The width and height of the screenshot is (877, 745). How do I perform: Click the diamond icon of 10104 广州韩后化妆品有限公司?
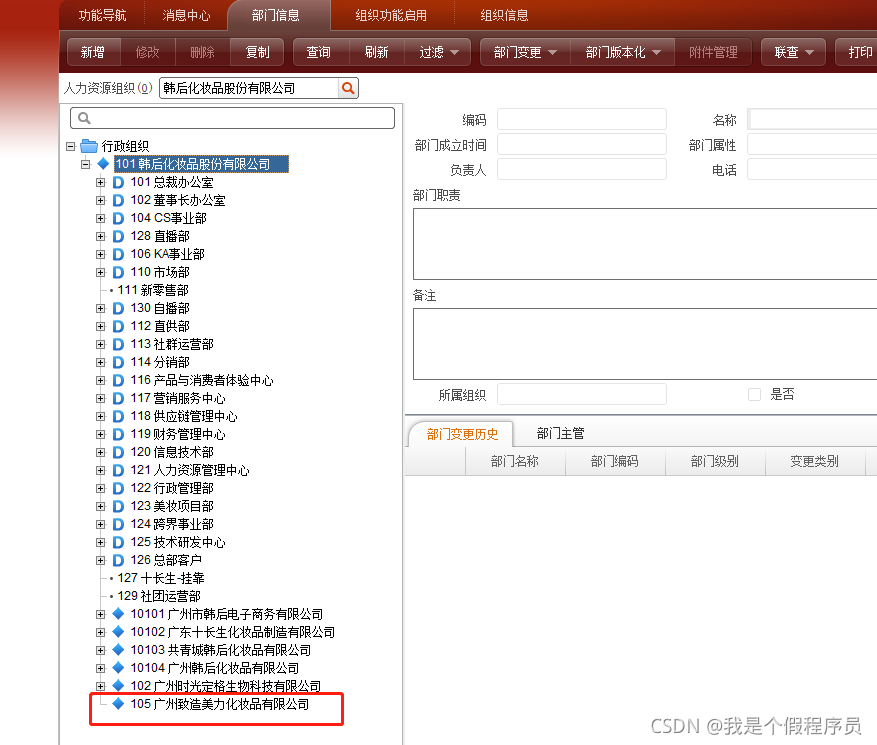point(118,668)
